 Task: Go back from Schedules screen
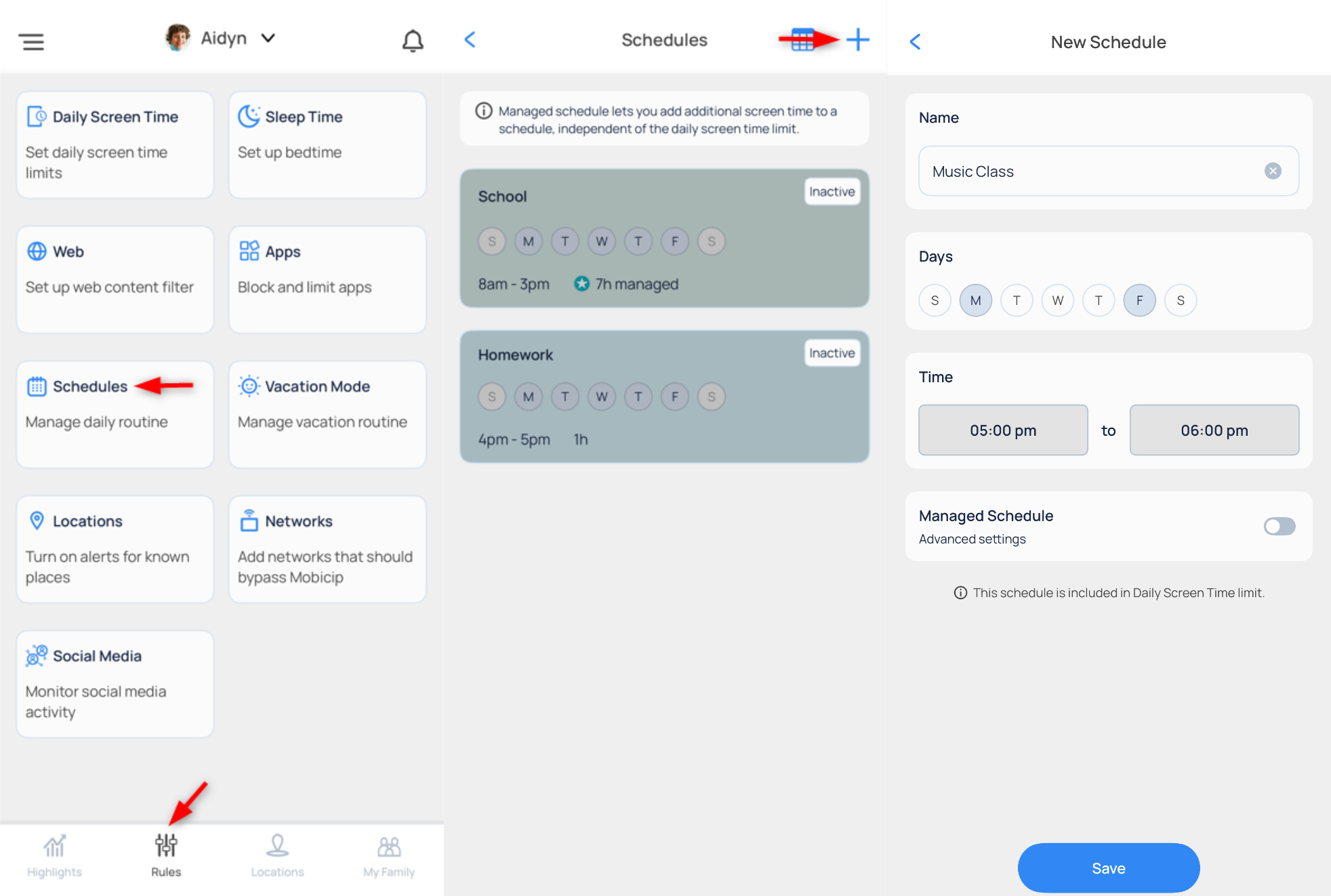click(x=470, y=39)
